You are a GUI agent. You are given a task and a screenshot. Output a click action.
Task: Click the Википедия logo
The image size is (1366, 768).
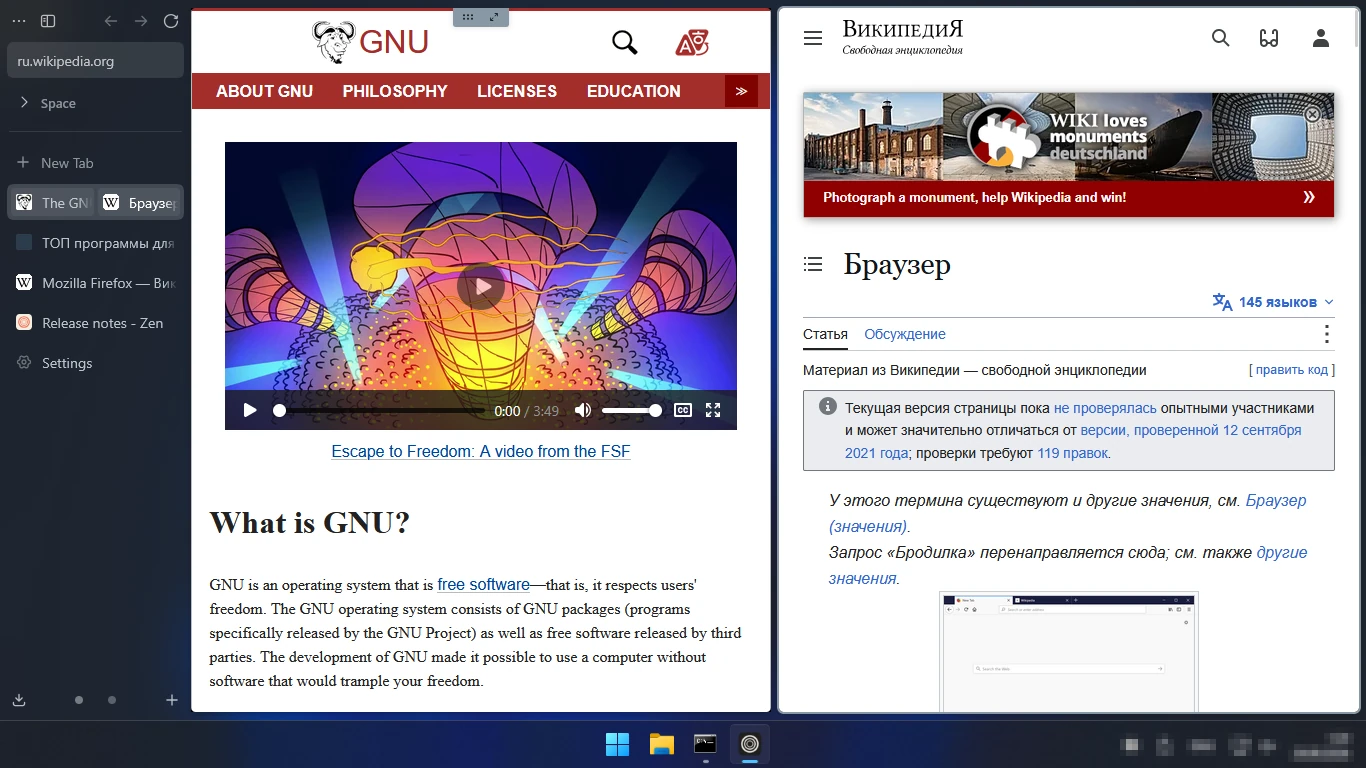(903, 36)
